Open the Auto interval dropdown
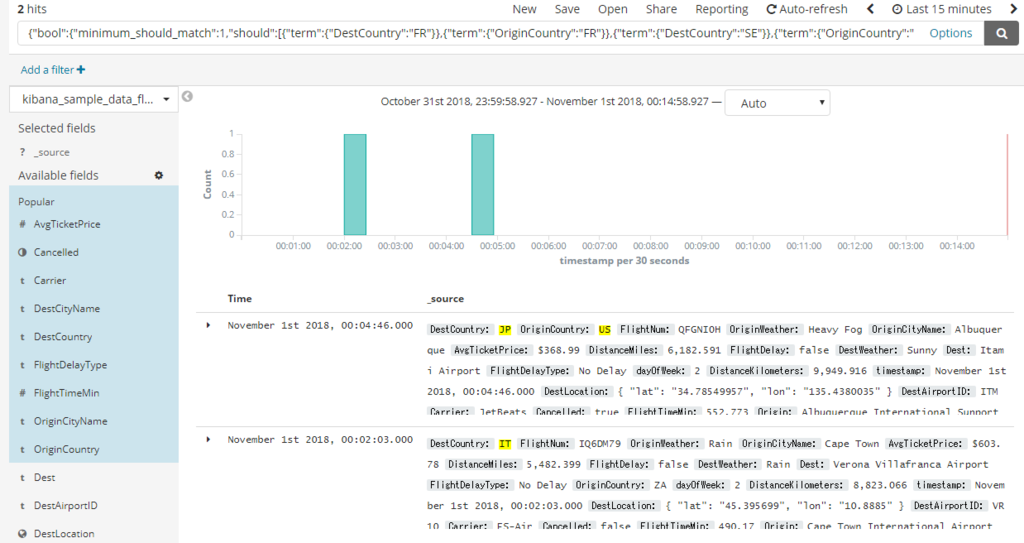 777,103
